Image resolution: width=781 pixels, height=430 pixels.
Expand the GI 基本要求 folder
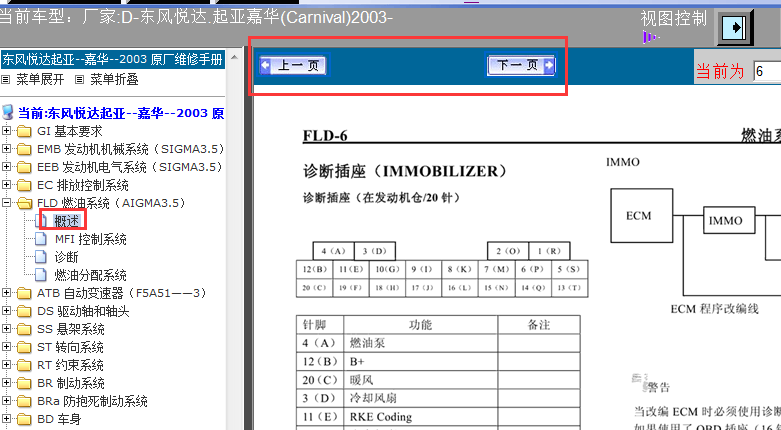(x=6, y=131)
